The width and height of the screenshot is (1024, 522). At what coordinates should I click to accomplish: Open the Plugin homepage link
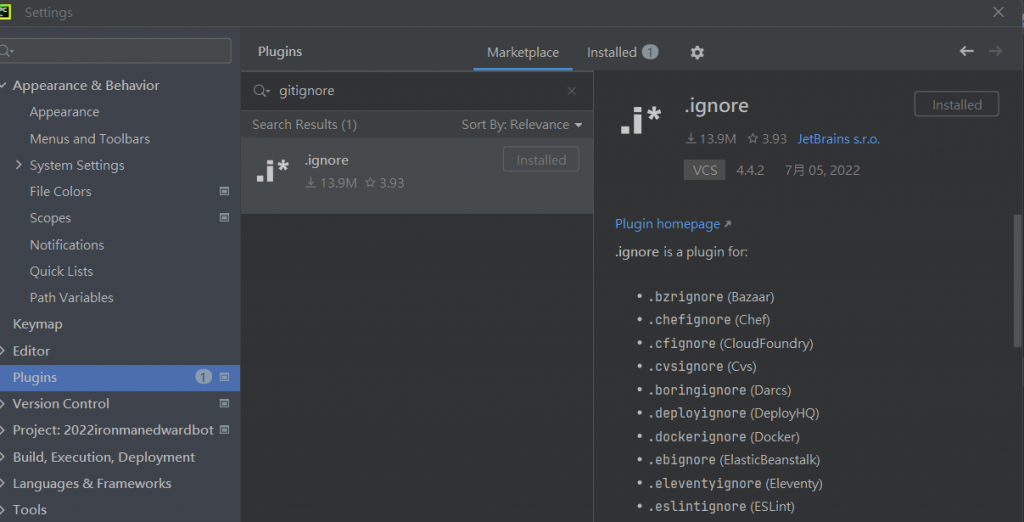(x=673, y=224)
